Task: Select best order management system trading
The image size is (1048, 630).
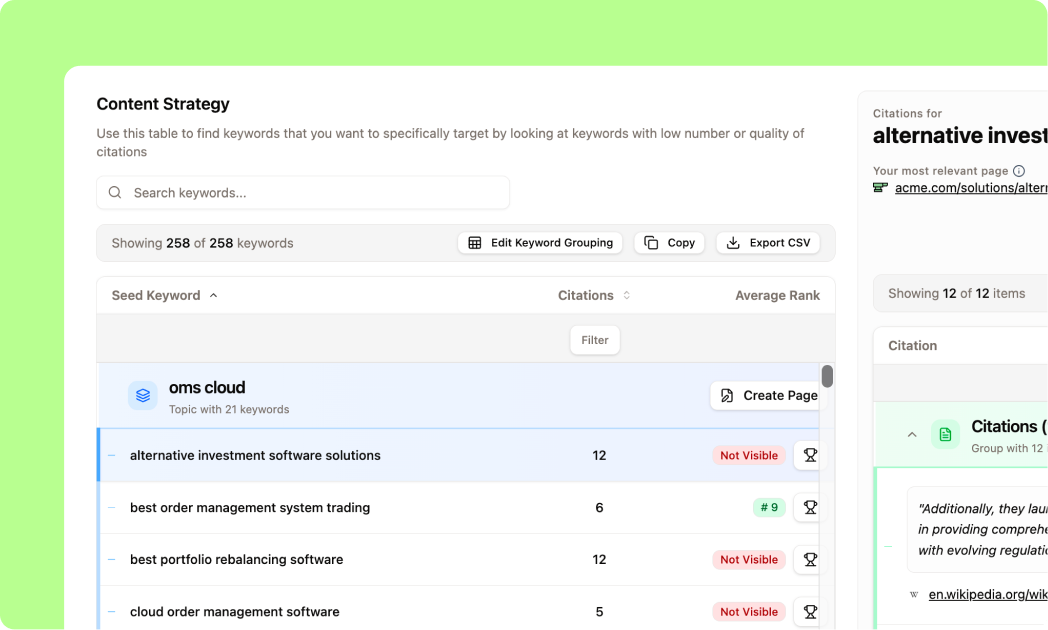Action: coord(250,508)
